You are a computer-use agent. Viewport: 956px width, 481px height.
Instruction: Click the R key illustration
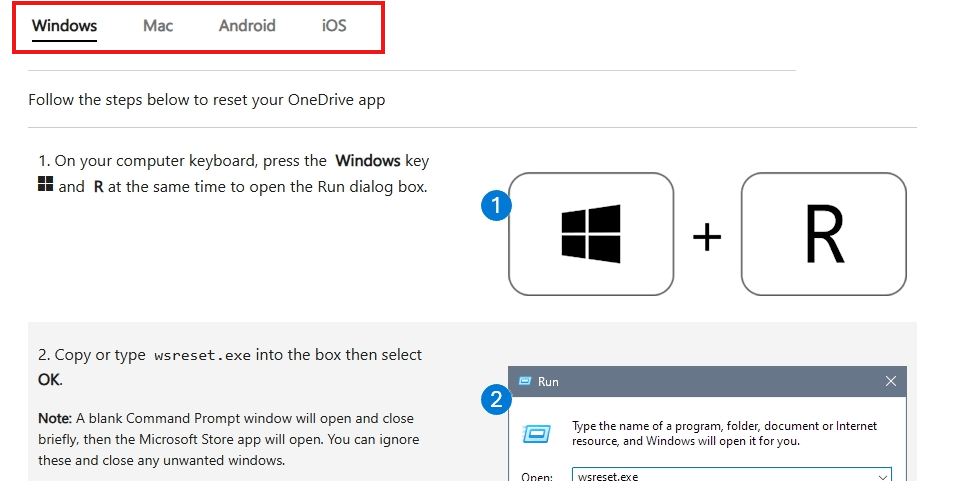tap(824, 234)
